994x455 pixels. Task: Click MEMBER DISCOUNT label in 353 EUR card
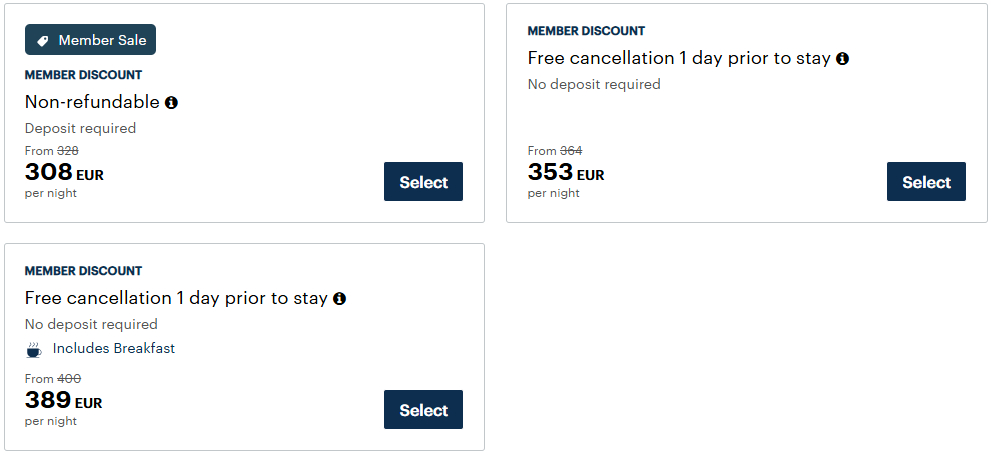tap(586, 31)
